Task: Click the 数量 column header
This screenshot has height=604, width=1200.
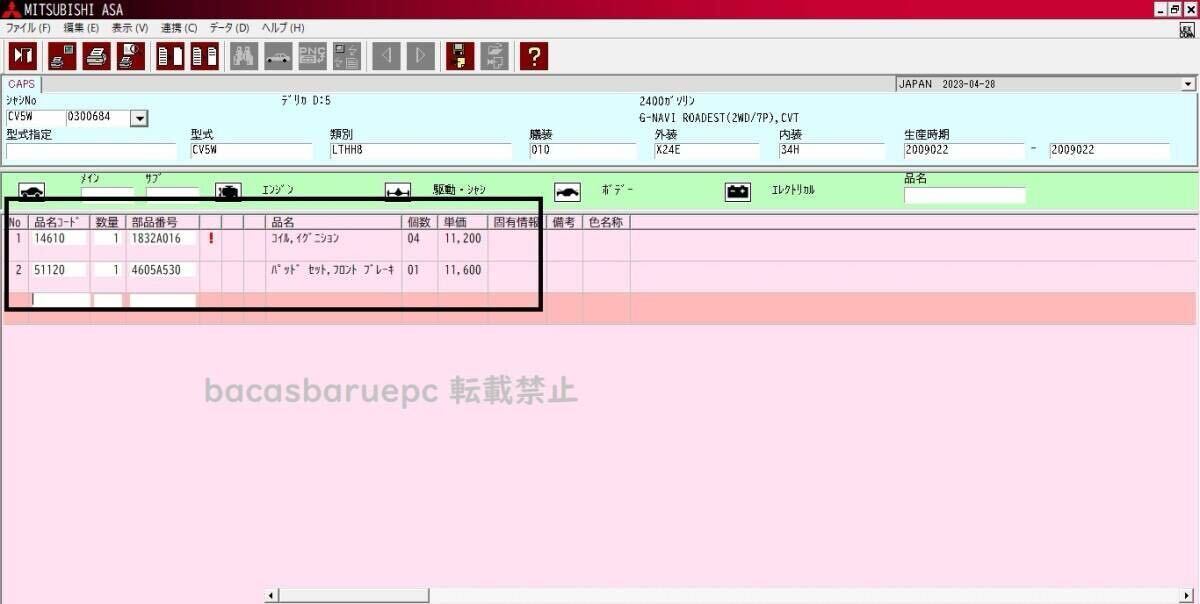Action: click(108, 222)
